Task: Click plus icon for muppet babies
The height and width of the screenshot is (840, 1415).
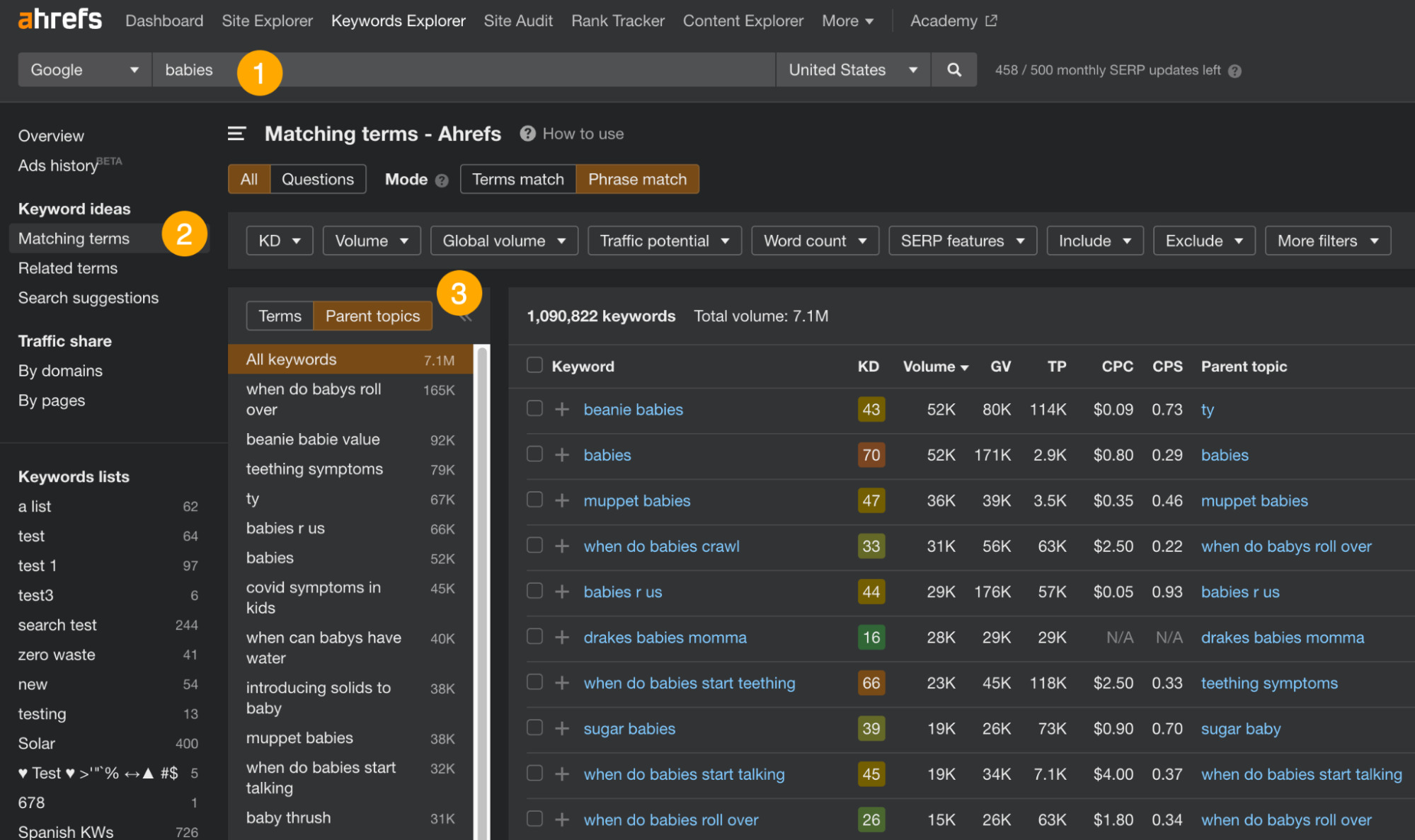Action: point(562,500)
